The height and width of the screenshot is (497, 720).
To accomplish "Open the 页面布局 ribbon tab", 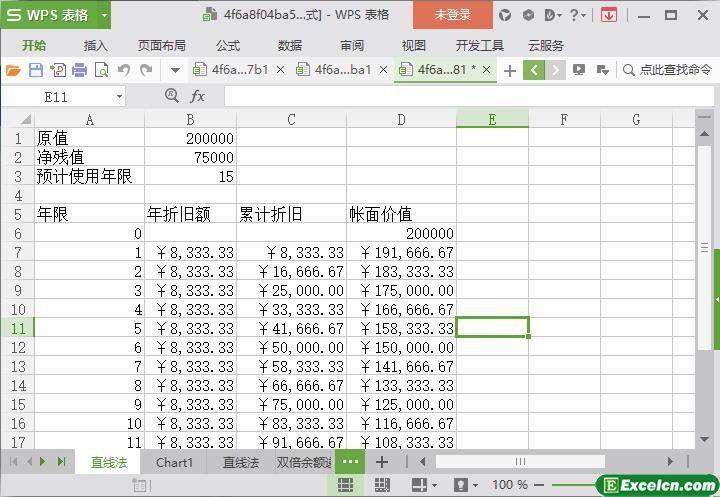I will point(162,45).
